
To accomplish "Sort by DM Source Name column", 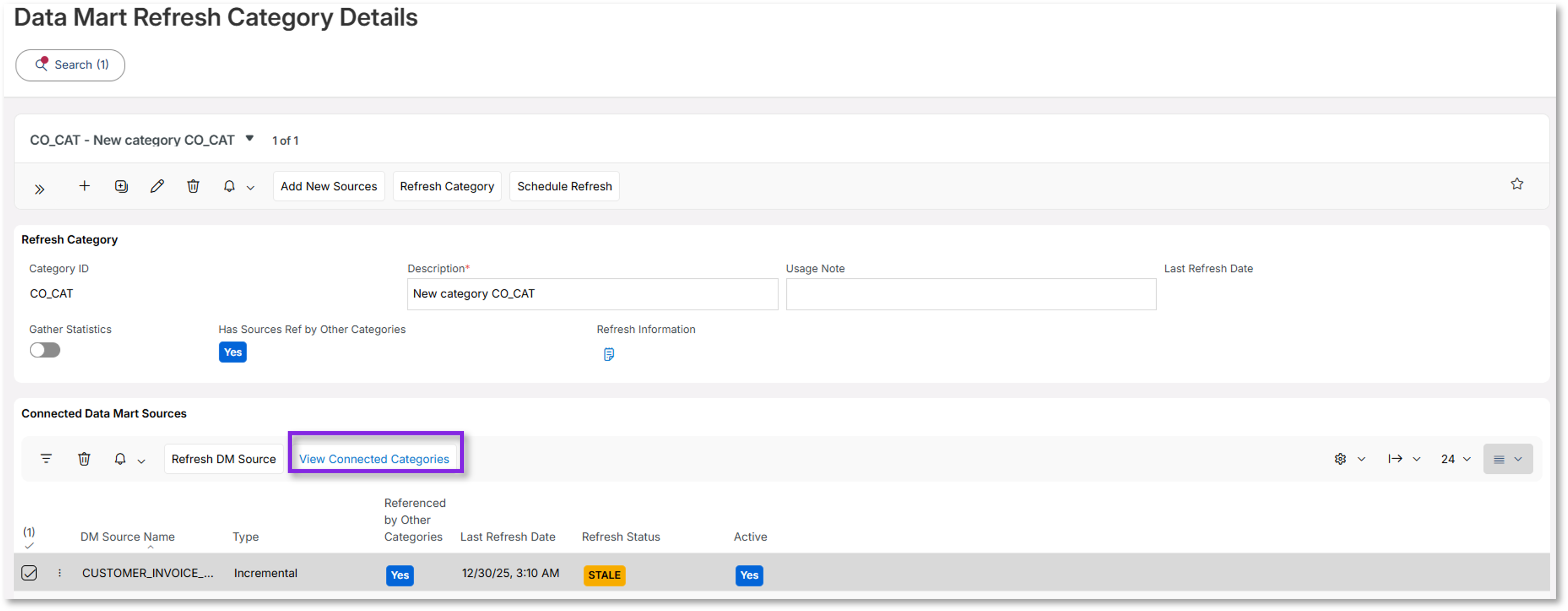I will pyautogui.click(x=127, y=537).
